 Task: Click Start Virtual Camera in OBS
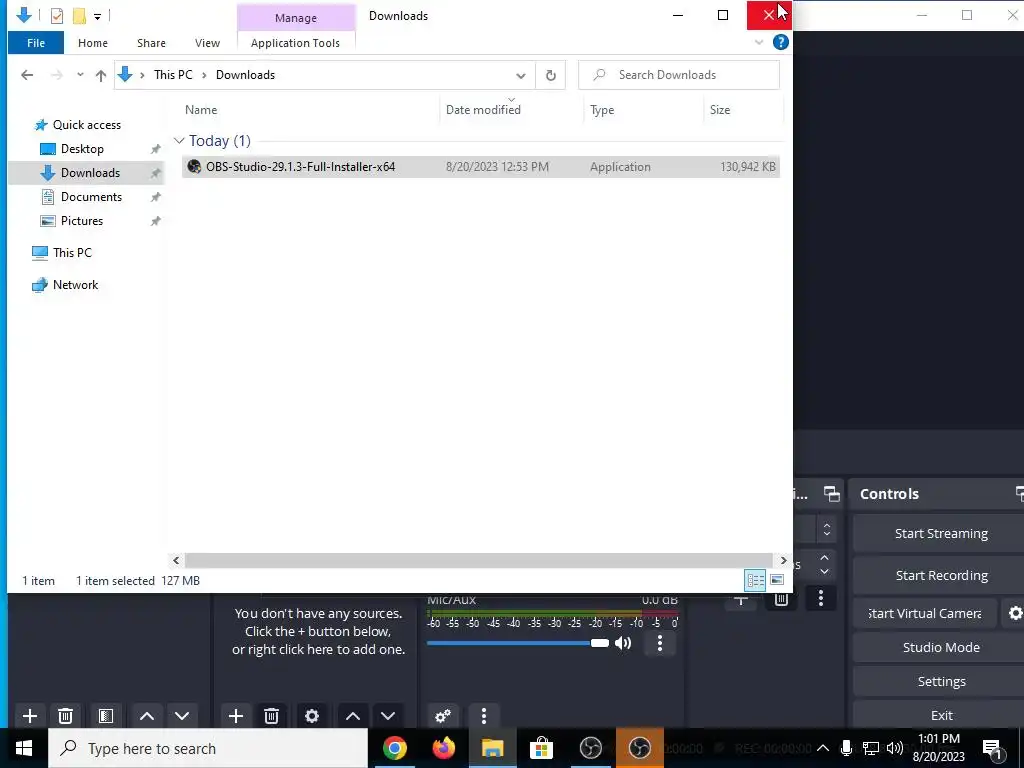pos(925,613)
